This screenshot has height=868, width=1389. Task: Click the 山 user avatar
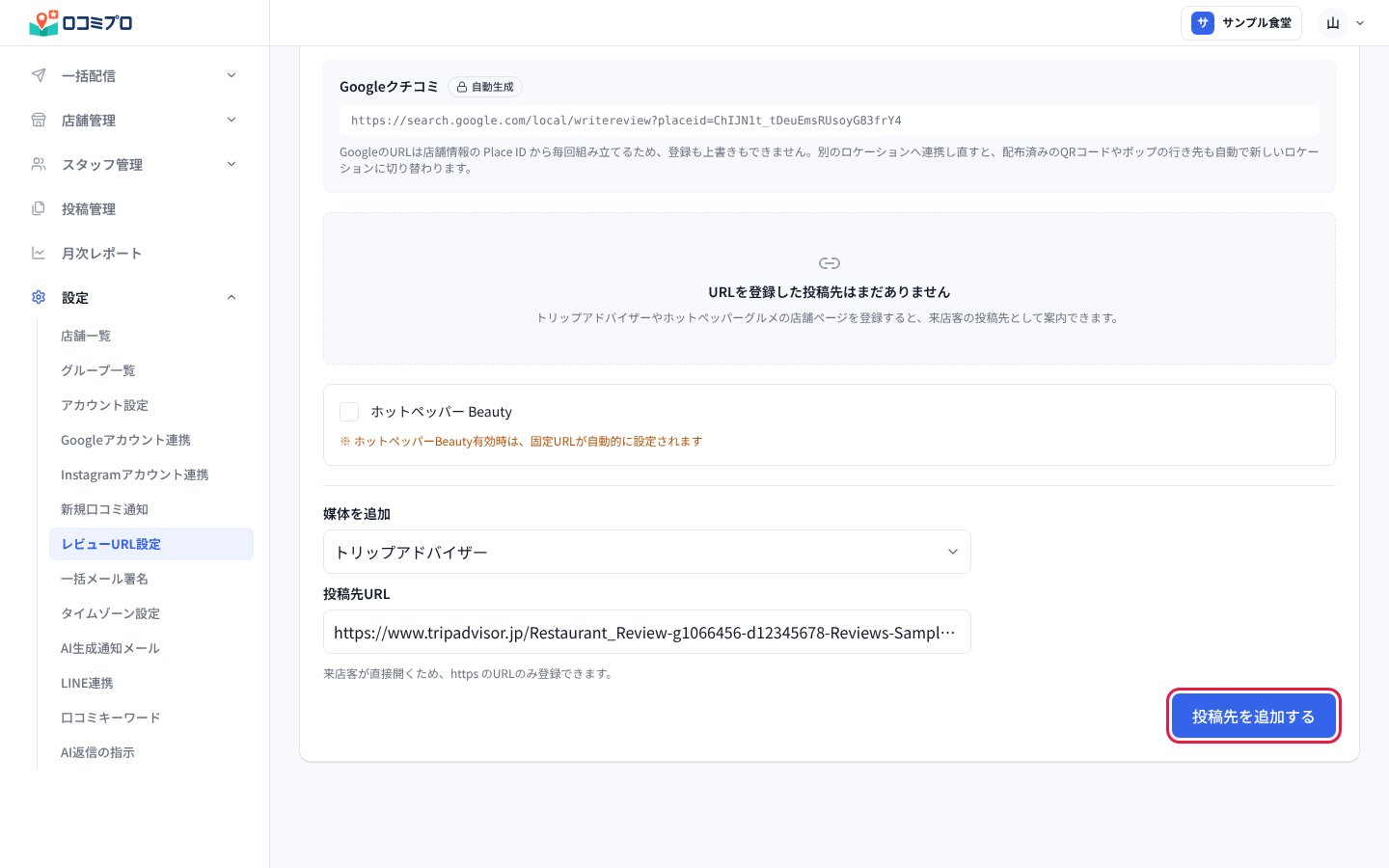pyautogui.click(x=1333, y=23)
